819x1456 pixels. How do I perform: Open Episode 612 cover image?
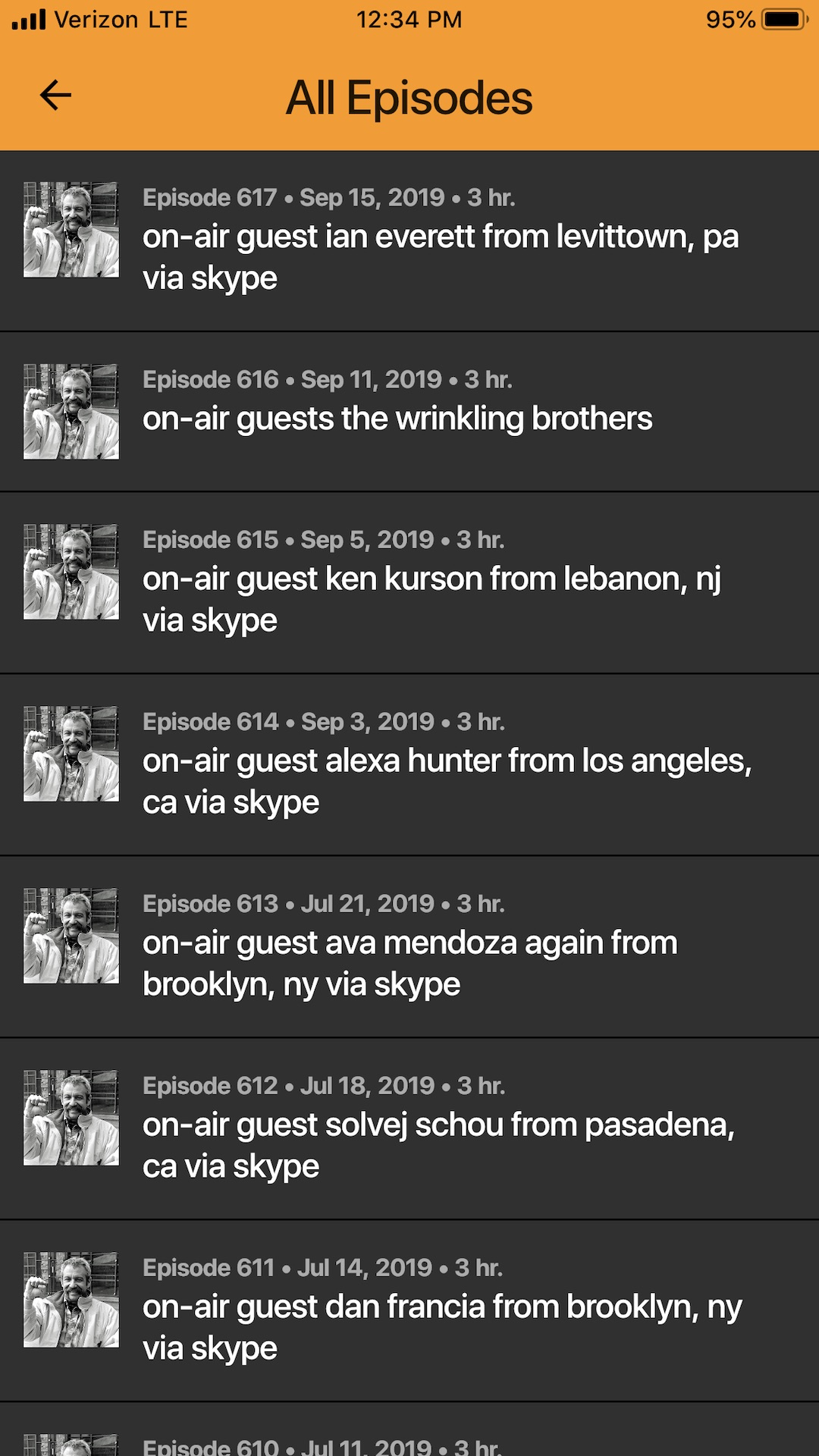click(x=71, y=1118)
